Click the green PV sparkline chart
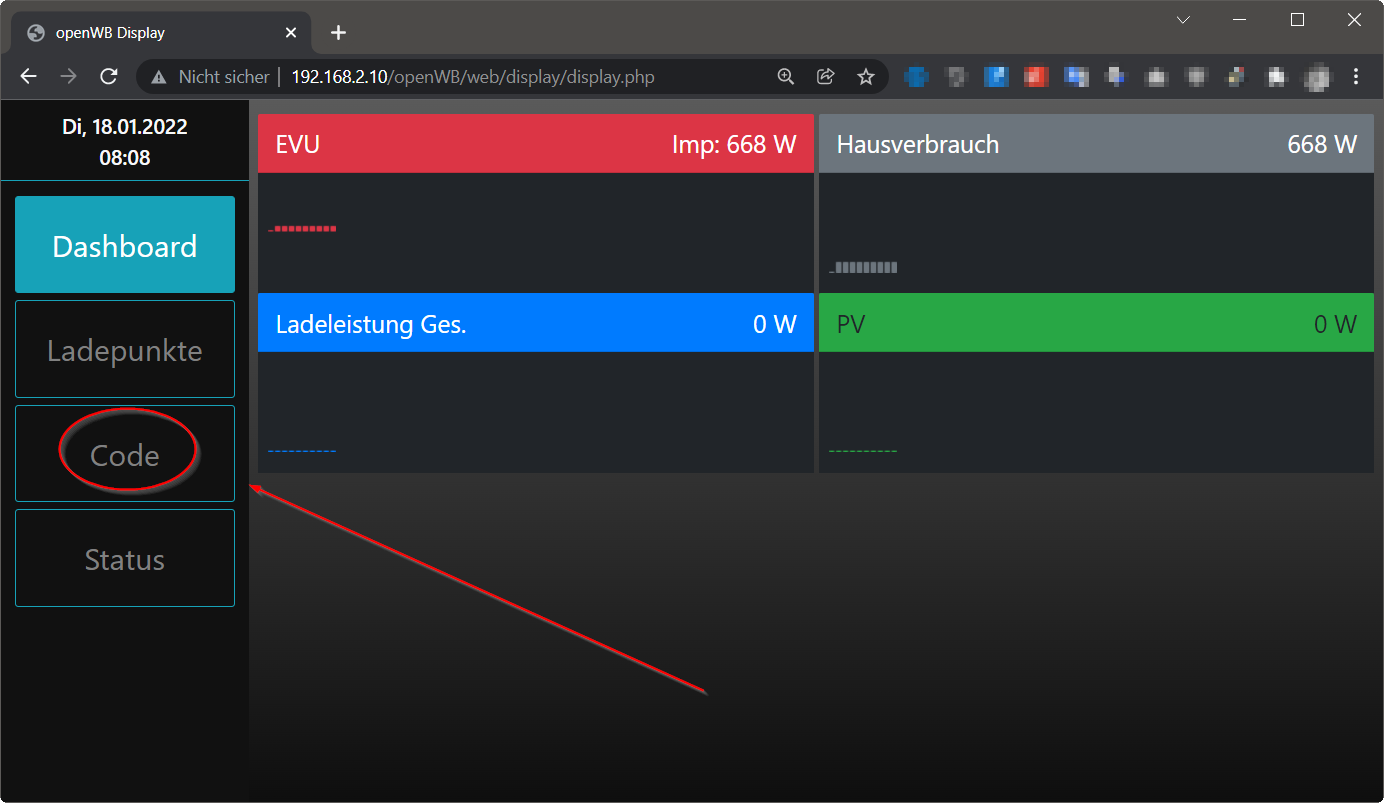The width and height of the screenshot is (1384, 803). click(x=863, y=452)
